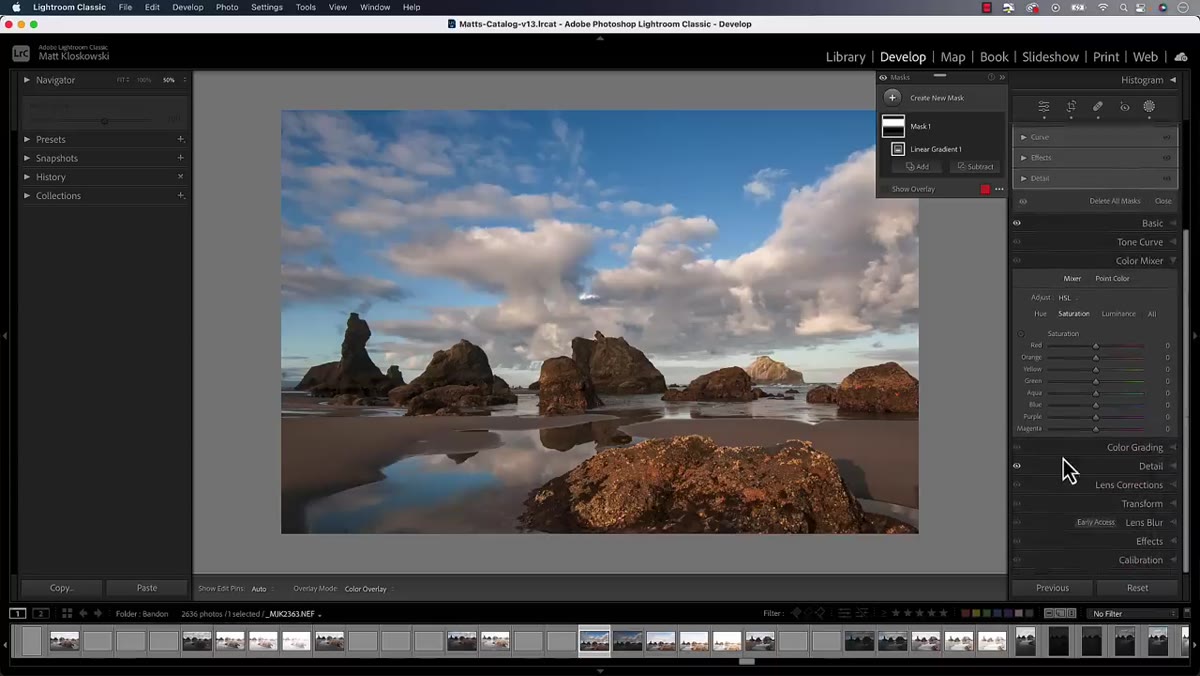Expand the Color Grading panel
Viewport: 1200px width, 676px height.
click(x=1173, y=447)
